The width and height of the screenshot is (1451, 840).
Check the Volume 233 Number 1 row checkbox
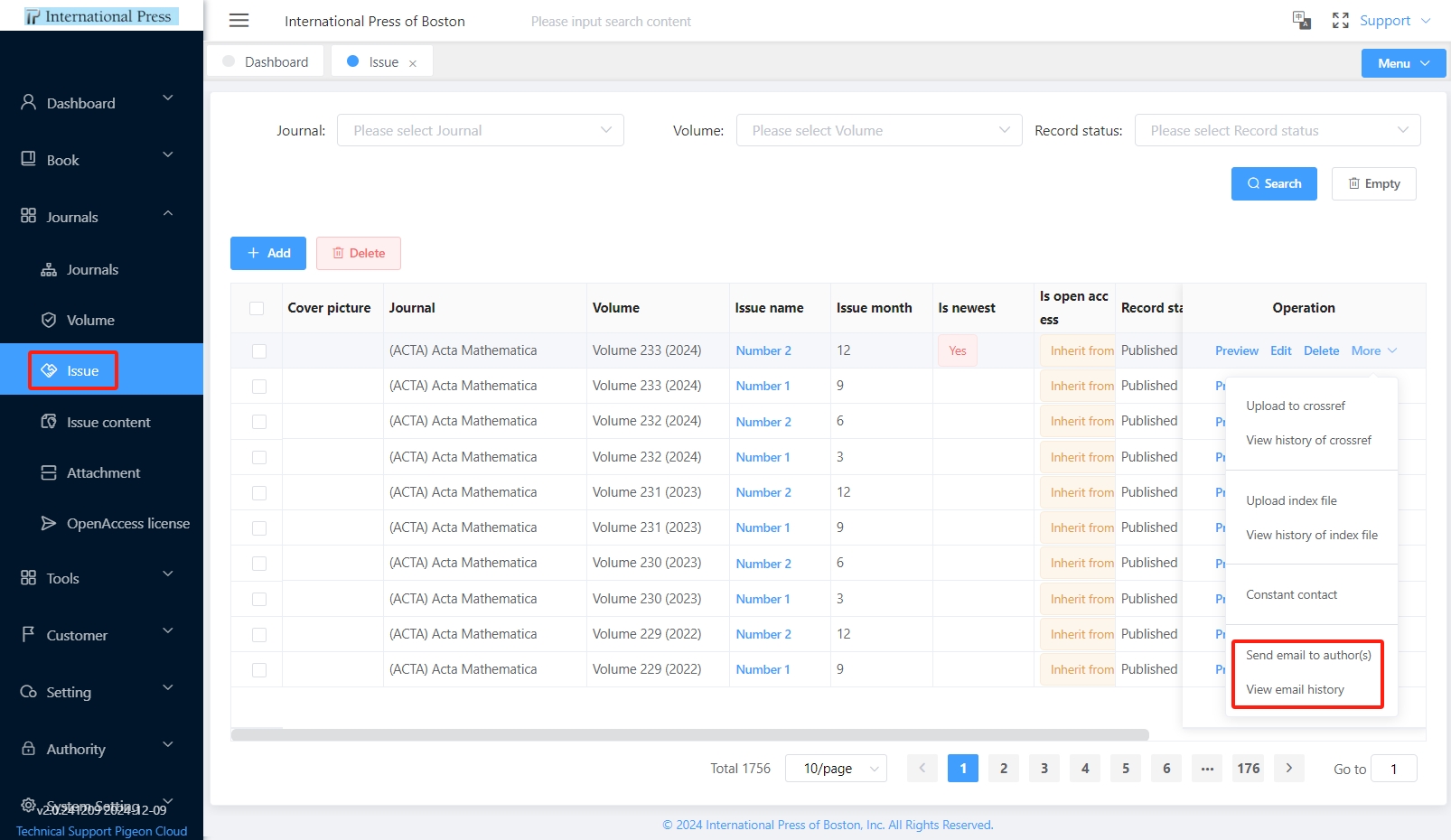click(x=259, y=386)
